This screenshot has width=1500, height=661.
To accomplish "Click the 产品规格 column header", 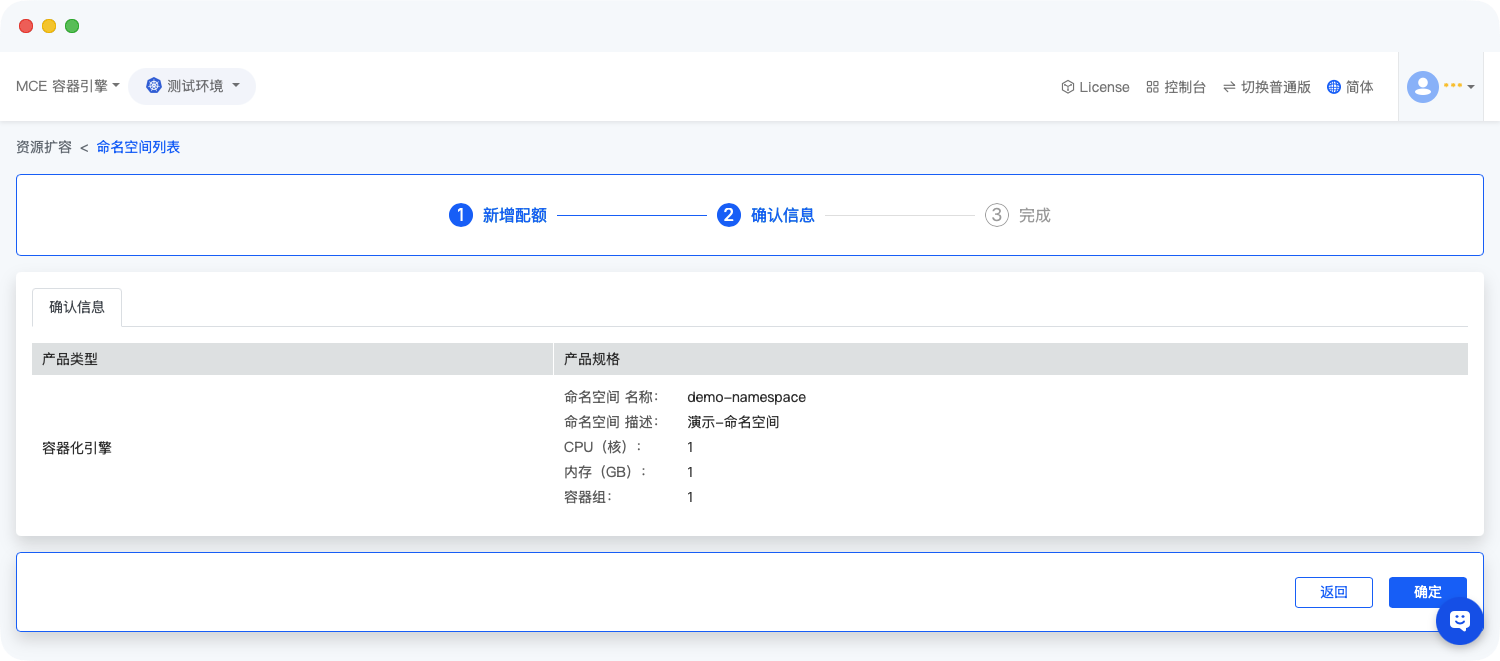I will [591, 359].
